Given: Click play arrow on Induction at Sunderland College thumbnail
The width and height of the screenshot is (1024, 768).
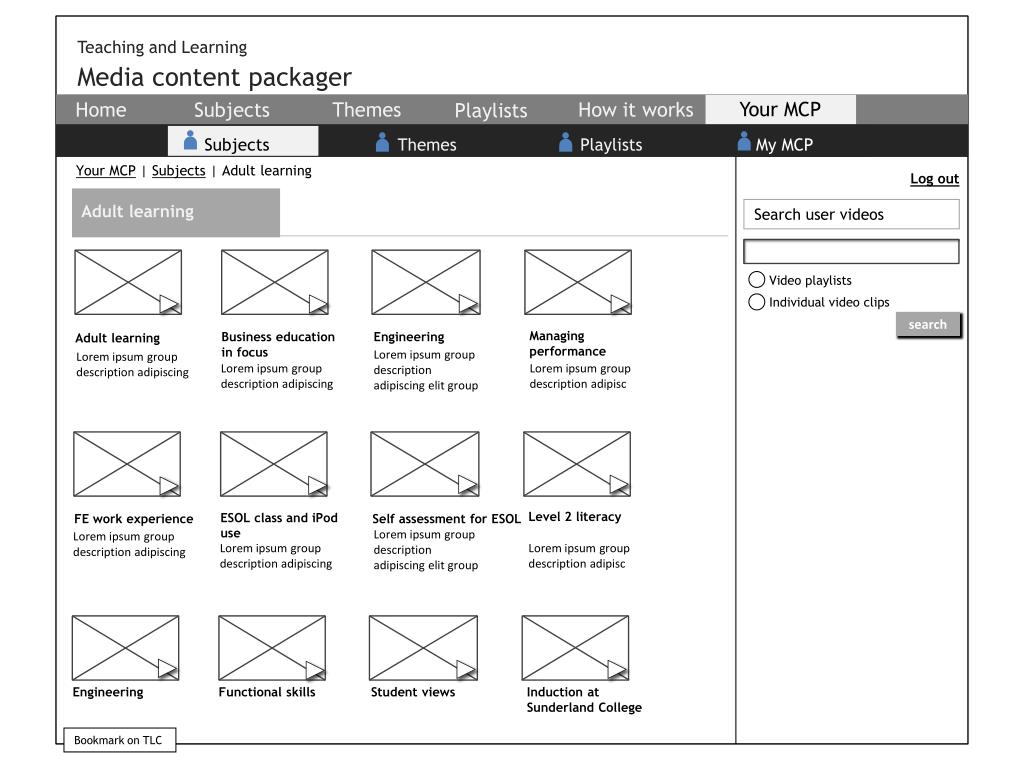Looking at the screenshot, I should click(x=617, y=669).
